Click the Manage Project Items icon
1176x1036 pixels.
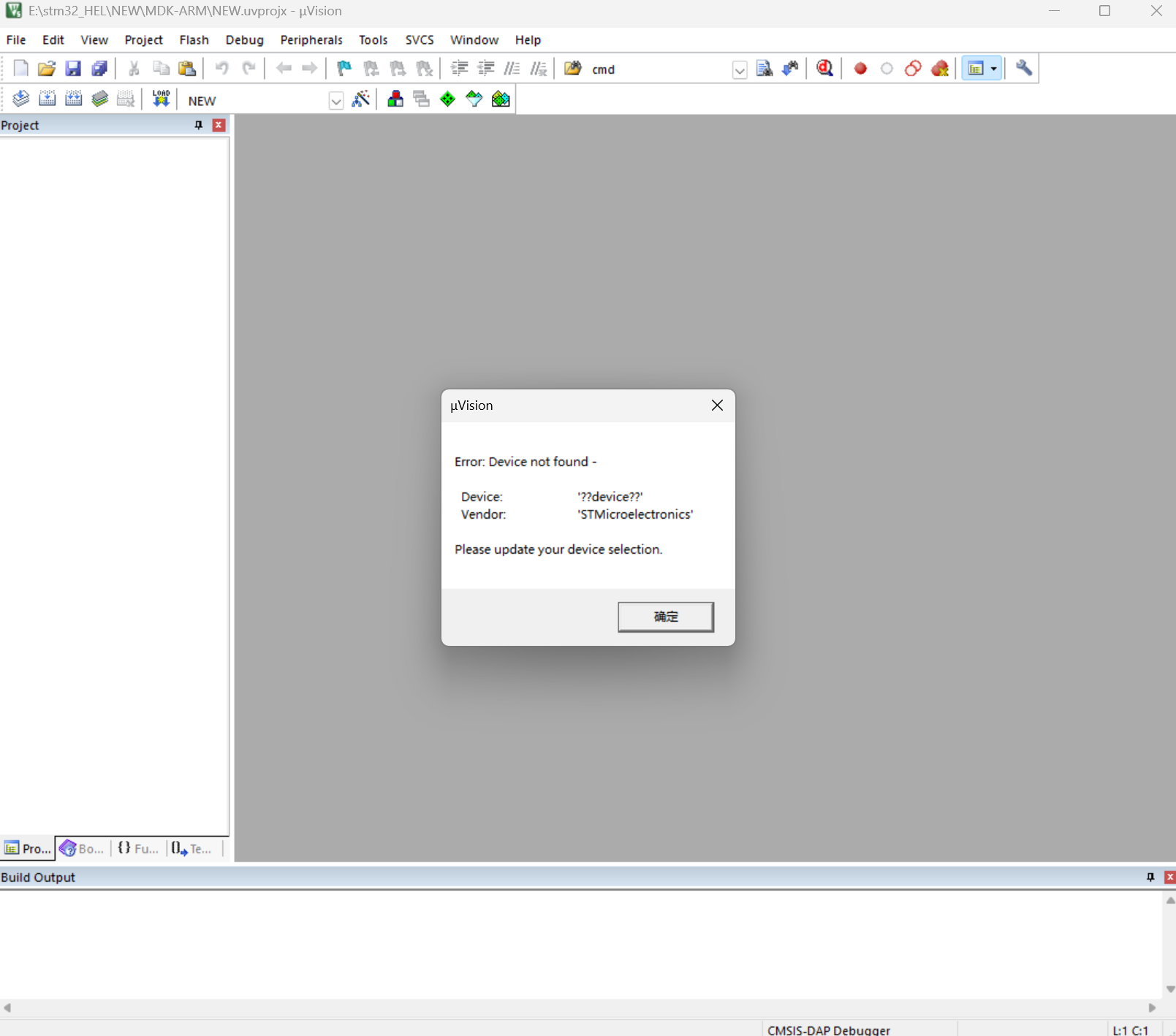click(395, 99)
